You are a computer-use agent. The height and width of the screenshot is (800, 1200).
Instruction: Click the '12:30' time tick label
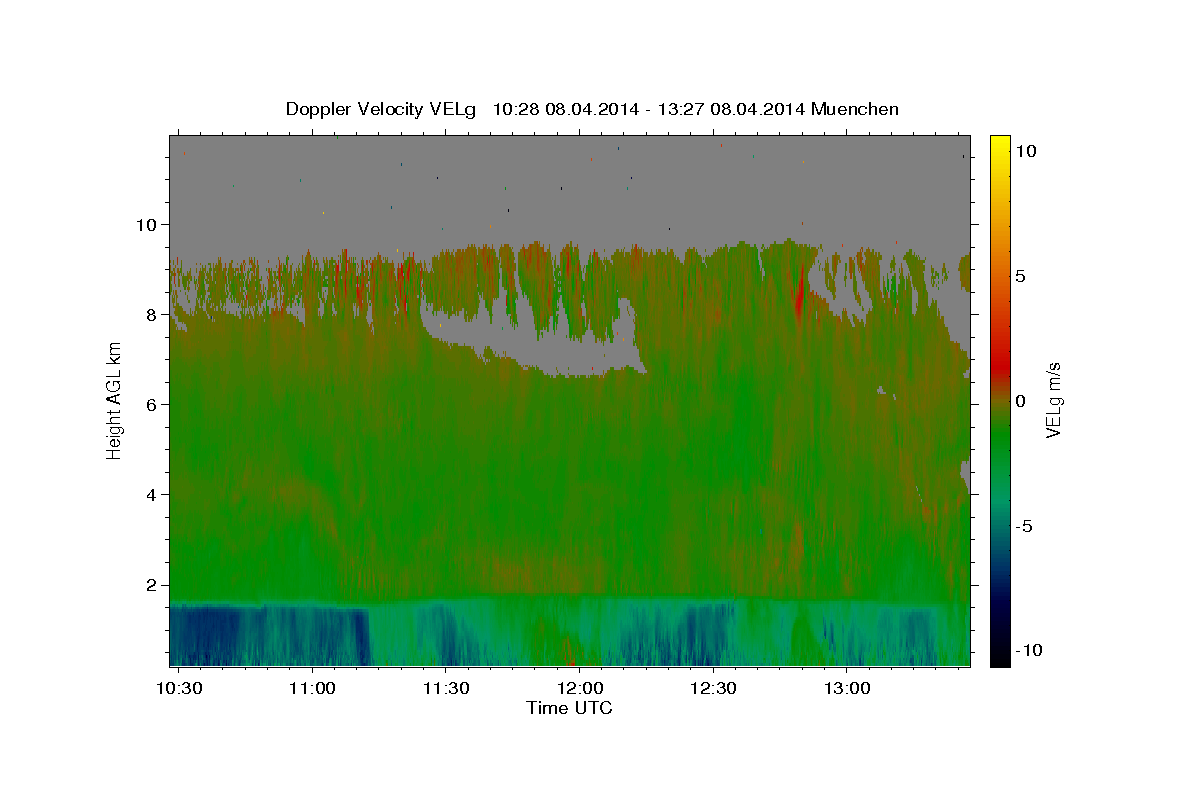pos(713,689)
